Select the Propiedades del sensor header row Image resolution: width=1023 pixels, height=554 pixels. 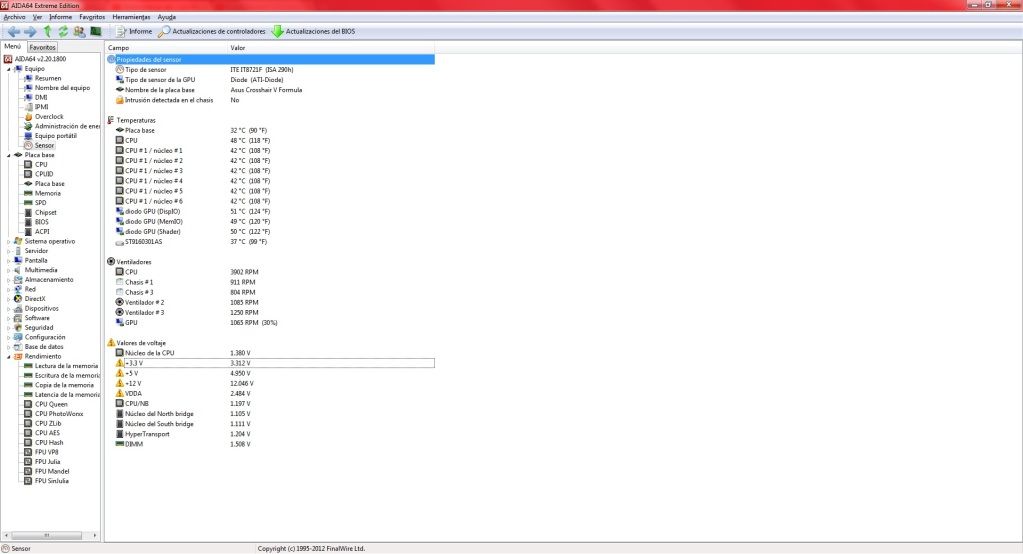tap(271, 59)
